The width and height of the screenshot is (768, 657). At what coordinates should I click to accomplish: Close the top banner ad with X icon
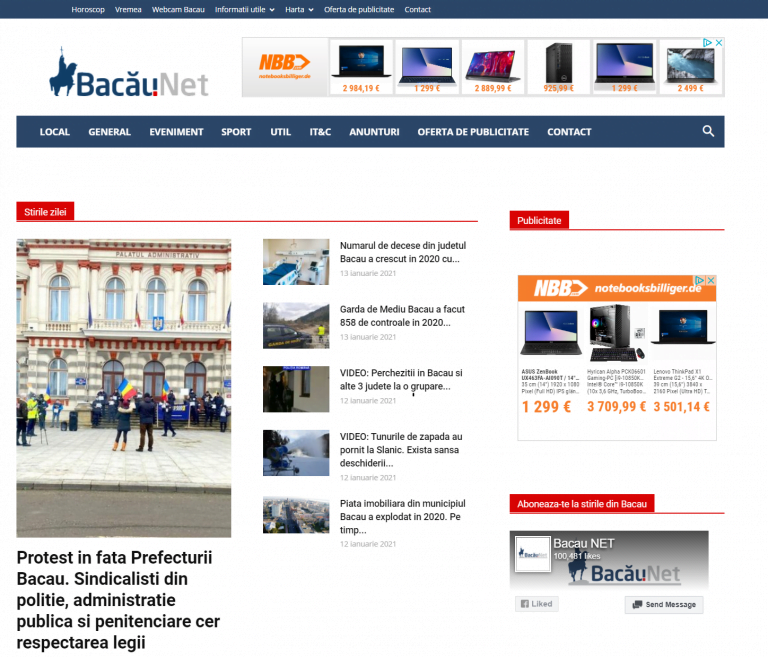coord(719,43)
